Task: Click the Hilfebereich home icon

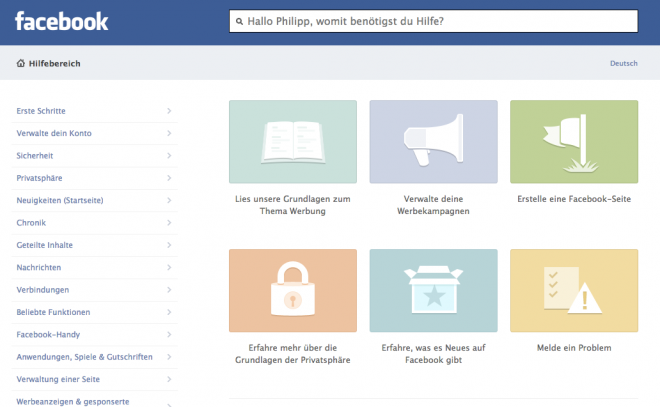Action: point(21,63)
